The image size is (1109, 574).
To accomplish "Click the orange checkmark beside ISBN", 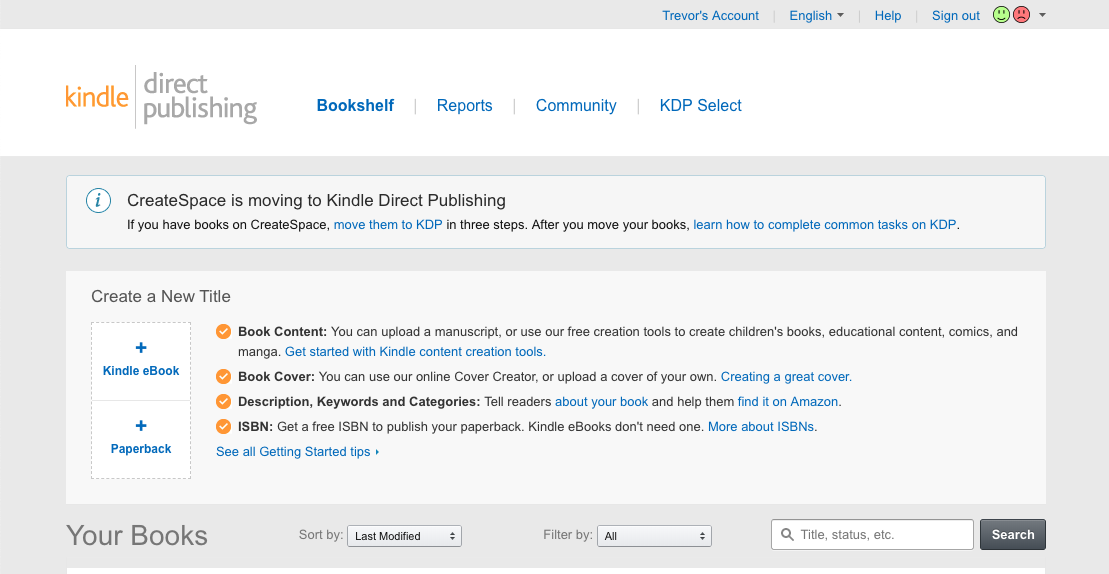I will coord(224,427).
